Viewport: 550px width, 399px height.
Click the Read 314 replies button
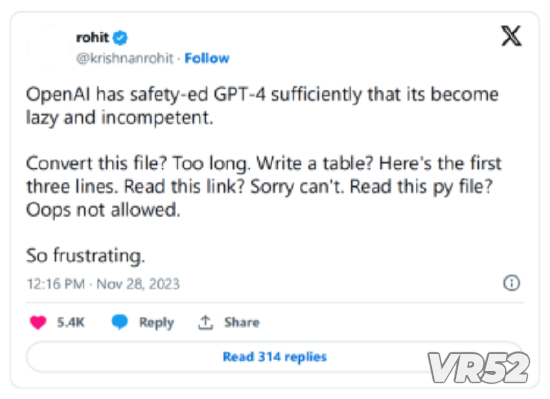(275, 357)
